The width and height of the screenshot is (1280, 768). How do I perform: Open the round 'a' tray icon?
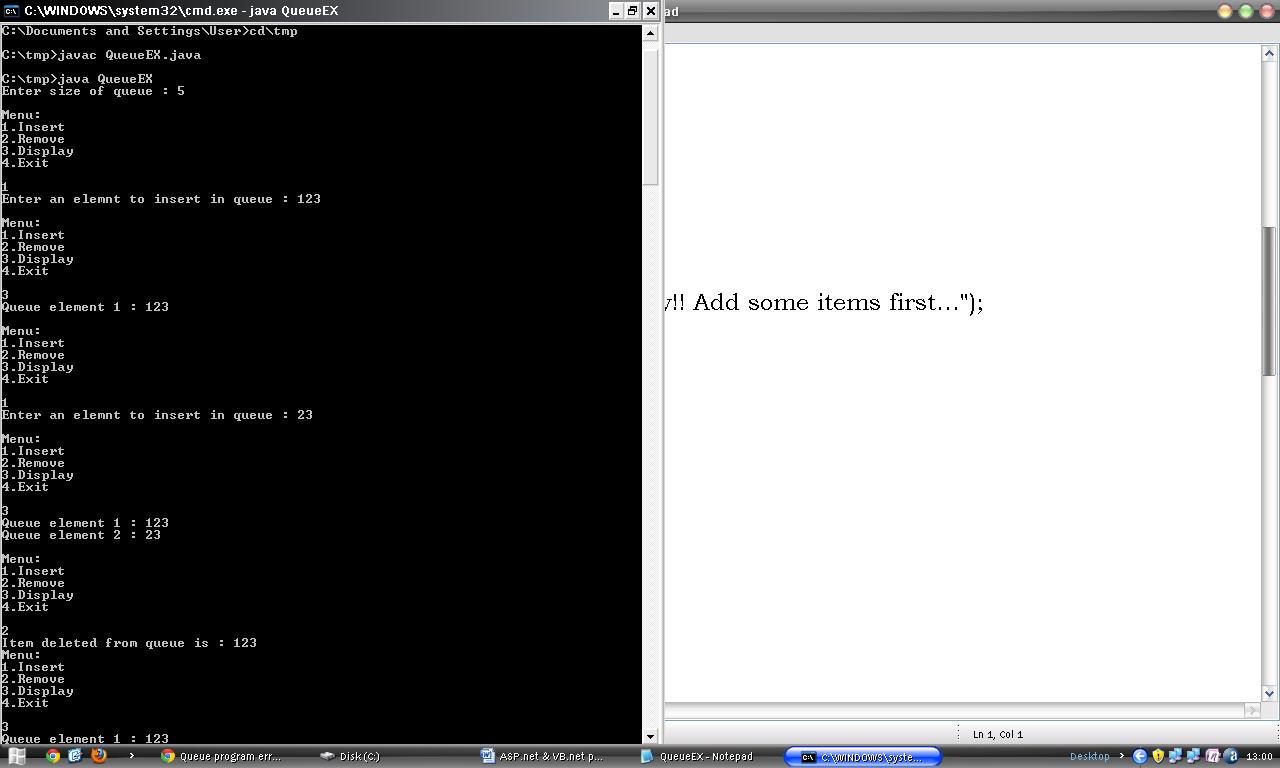point(1230,757)
